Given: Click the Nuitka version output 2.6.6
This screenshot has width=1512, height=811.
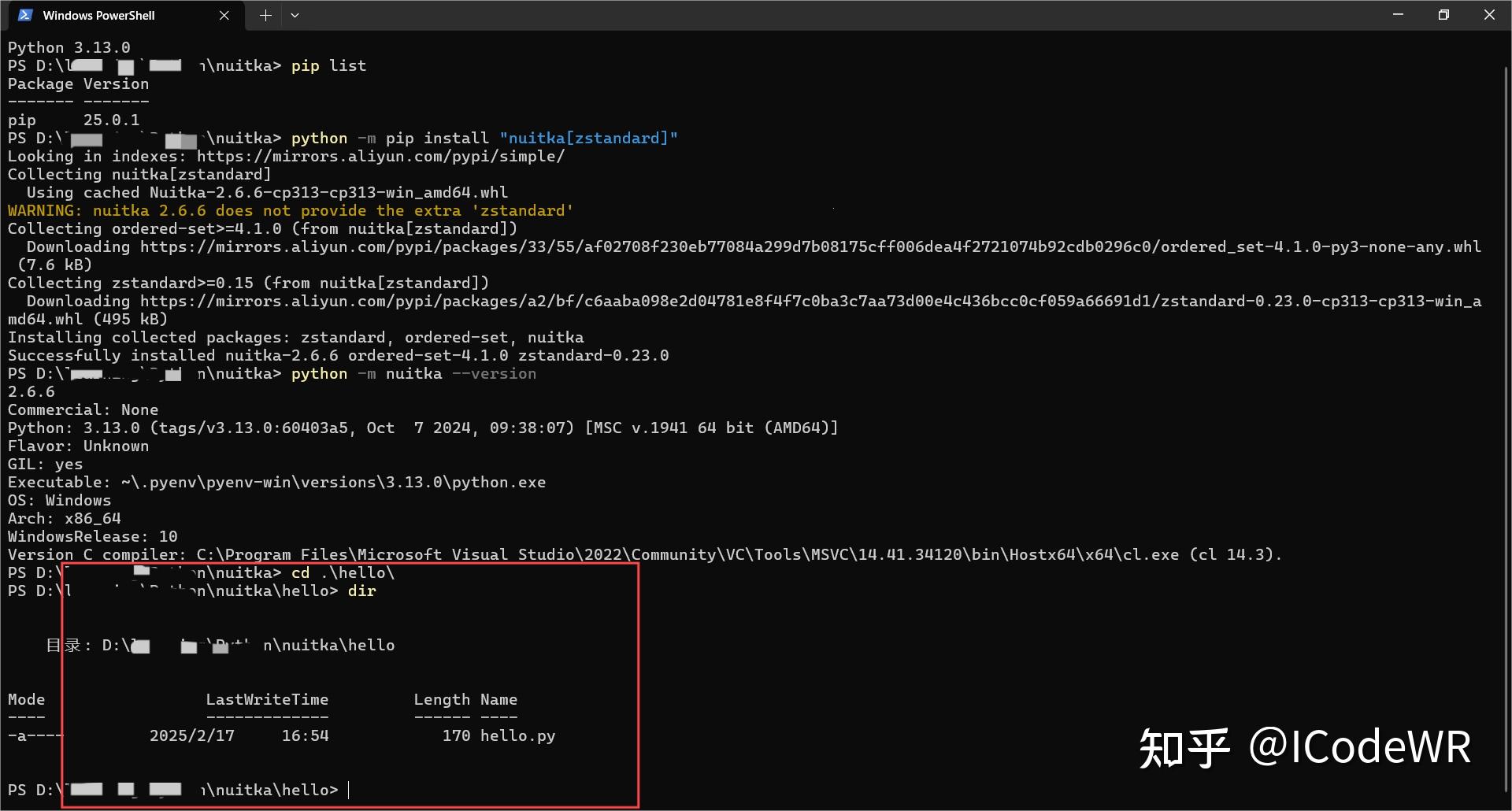Looking at the screenshot, I should (31, 391).
